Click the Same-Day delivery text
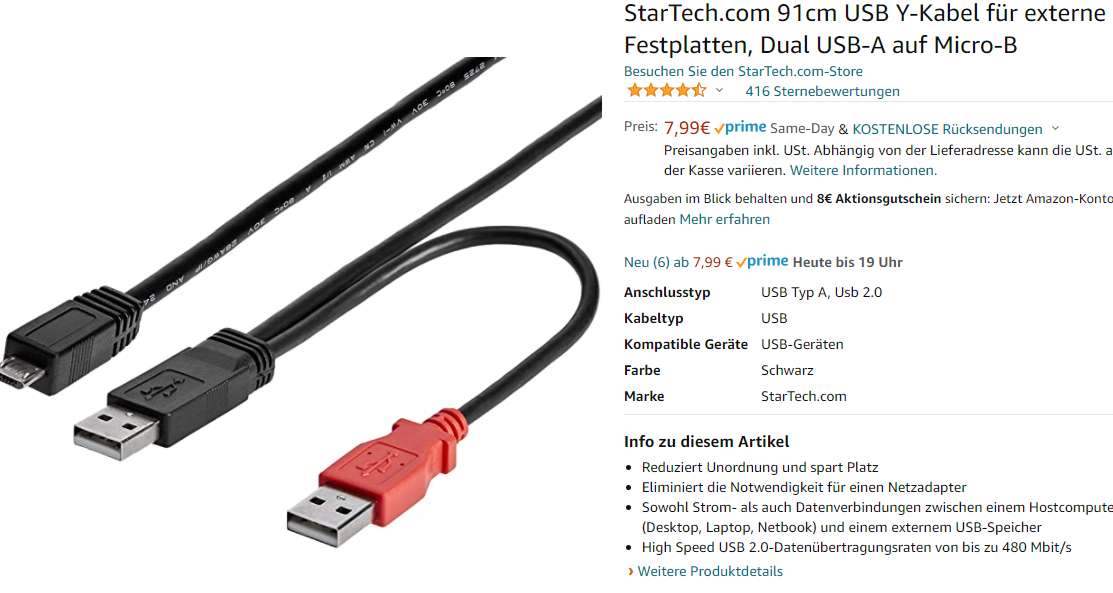1113x593 pixels. (x=802, y=129)
